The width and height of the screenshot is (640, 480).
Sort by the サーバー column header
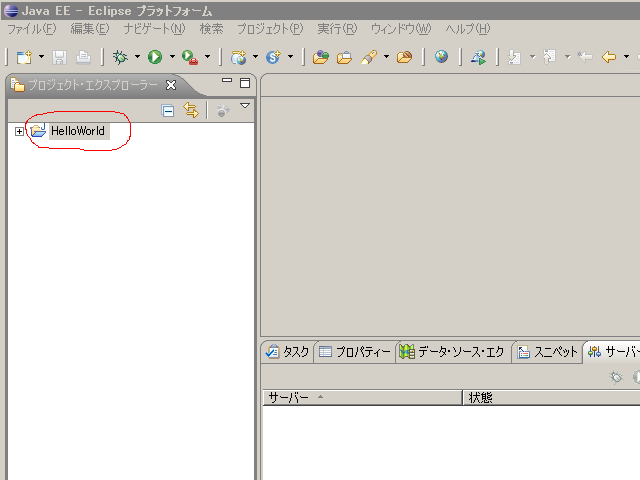(x=362, y=397)
